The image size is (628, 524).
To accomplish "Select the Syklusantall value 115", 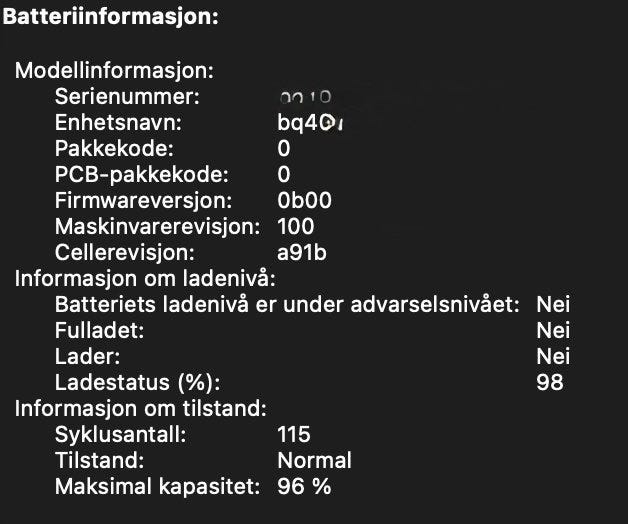I will click(x=294, y=434).
